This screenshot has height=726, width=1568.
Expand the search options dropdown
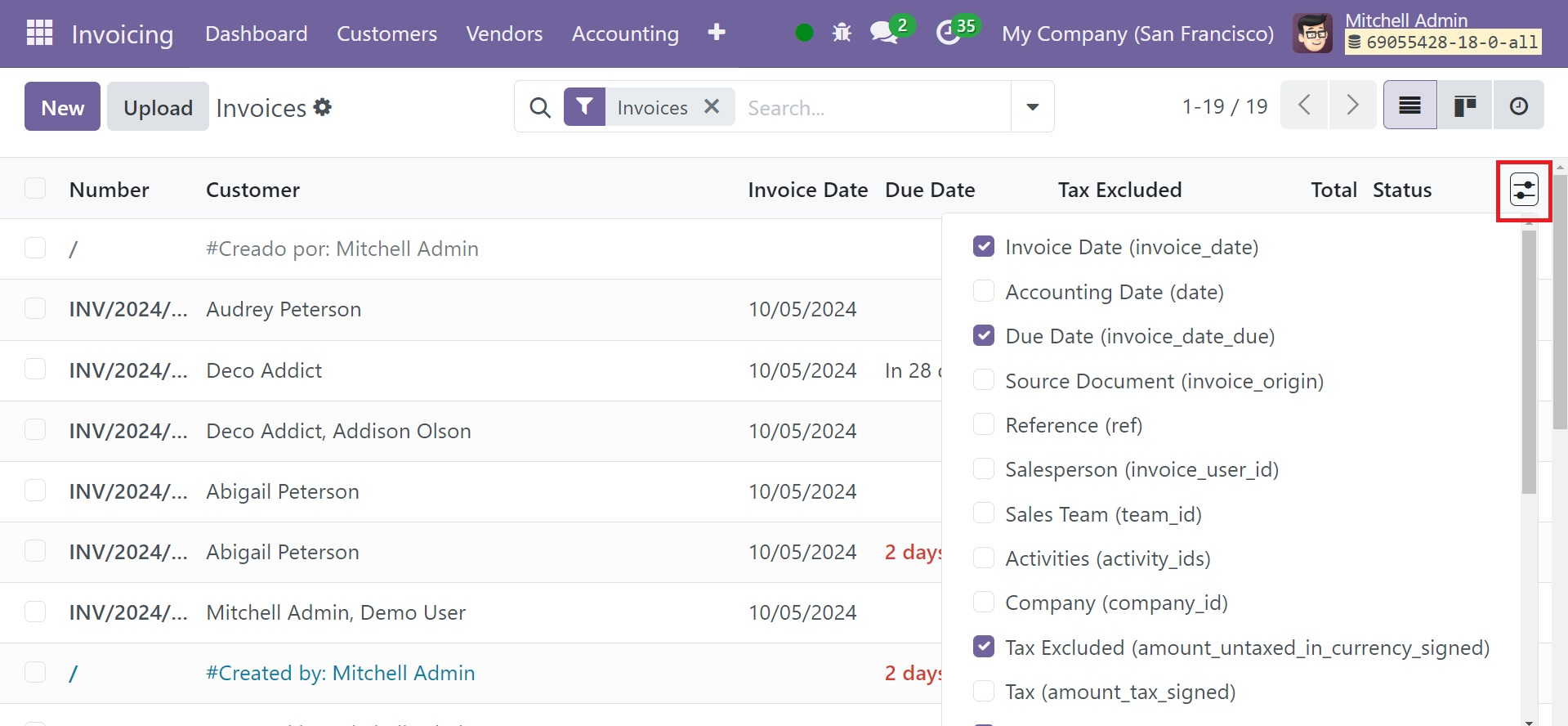pyautogui.click(x=1032, y=106)
